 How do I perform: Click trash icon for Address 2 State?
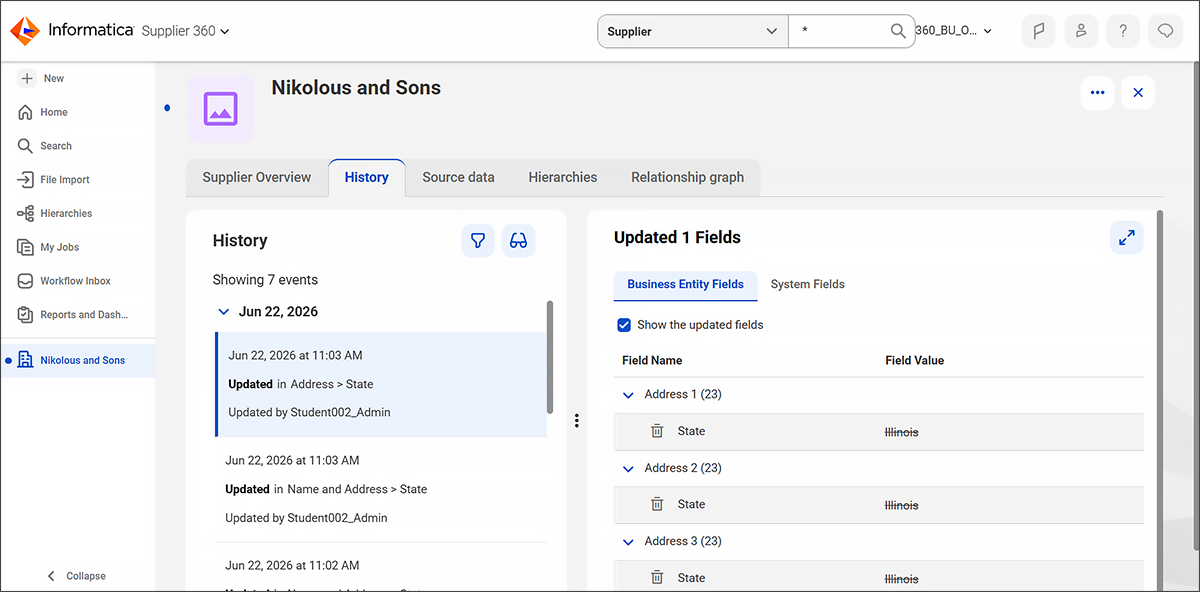click(657, 504)
